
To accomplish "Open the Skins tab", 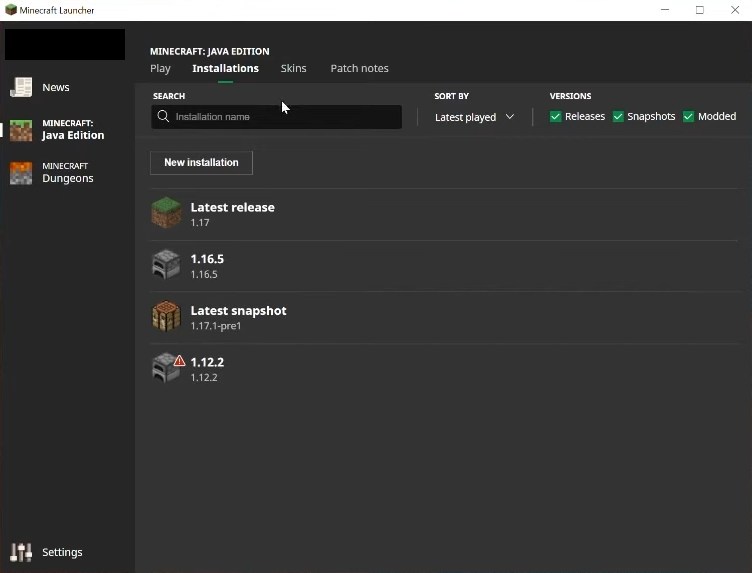I will [294, 69].
